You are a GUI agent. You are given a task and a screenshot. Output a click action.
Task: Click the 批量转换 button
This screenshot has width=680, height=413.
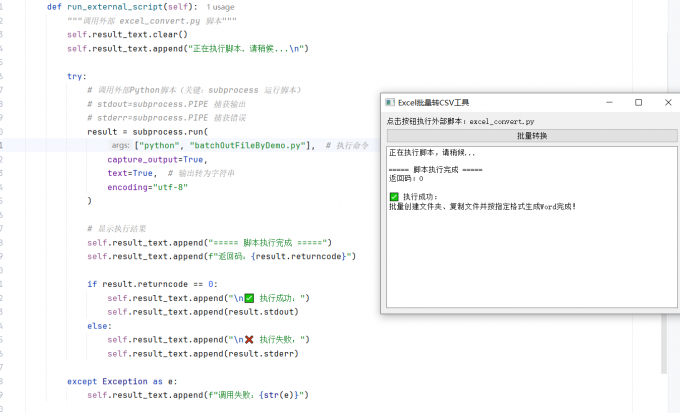click(x=532, y=136)
